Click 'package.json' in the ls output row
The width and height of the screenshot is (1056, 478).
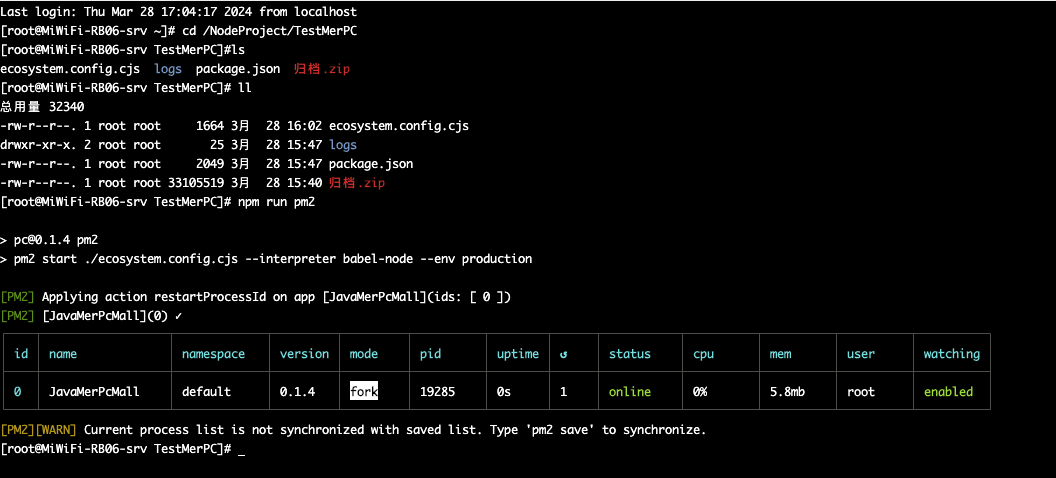pyautogui.click(x=238, y=69)
